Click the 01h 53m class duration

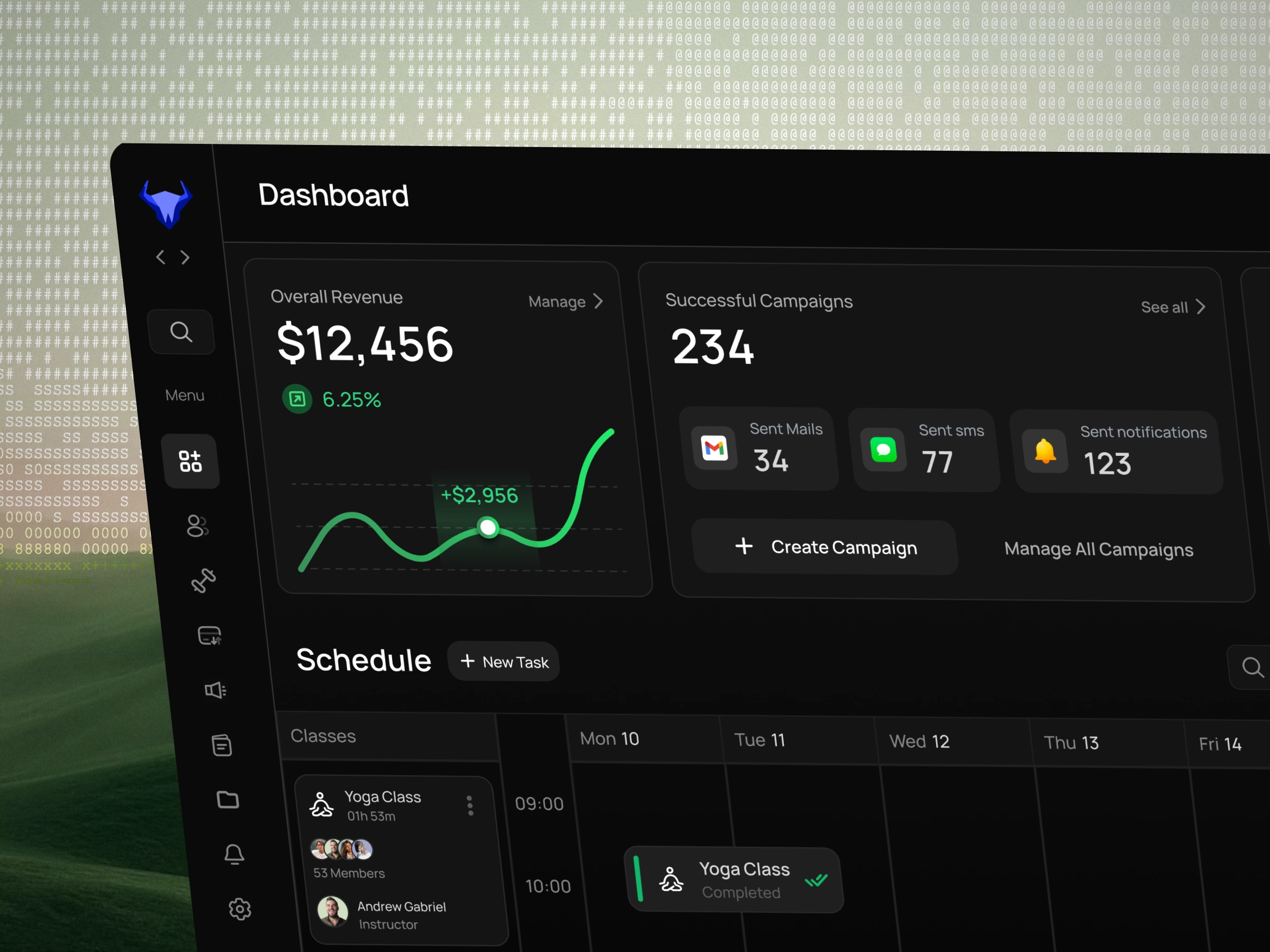[x=371, y=816]
